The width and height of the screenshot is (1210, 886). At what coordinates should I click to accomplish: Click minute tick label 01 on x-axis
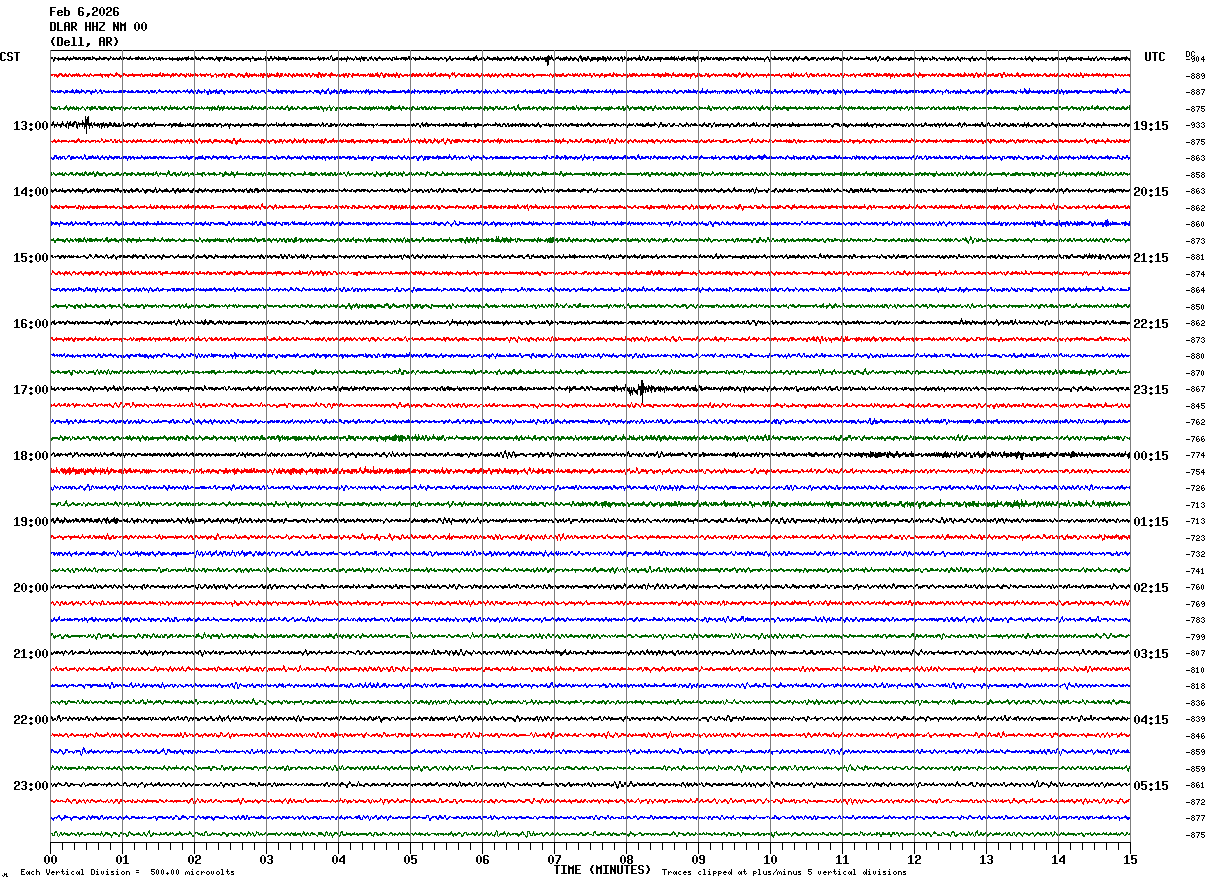[x=122, y=860]
